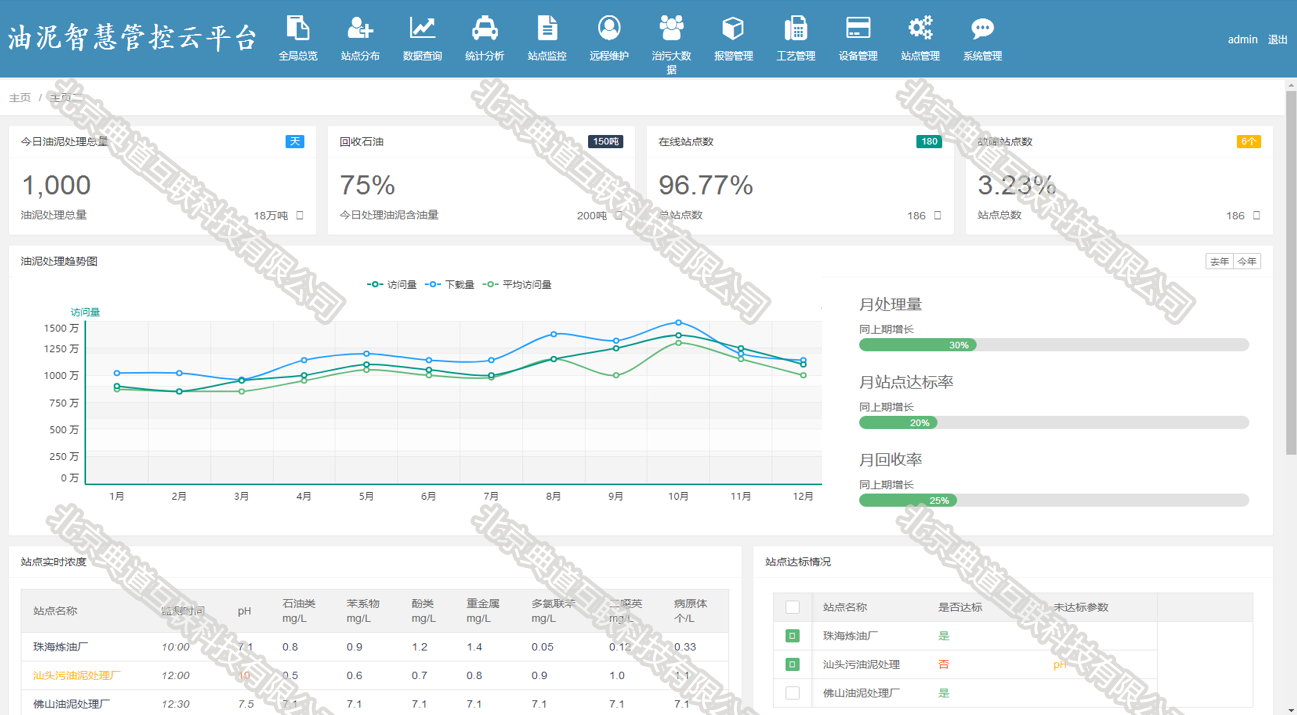Click the 病原体 个/L column header
The height and width of the screenshot is (715, 1297).
click(x=691, y=611)
